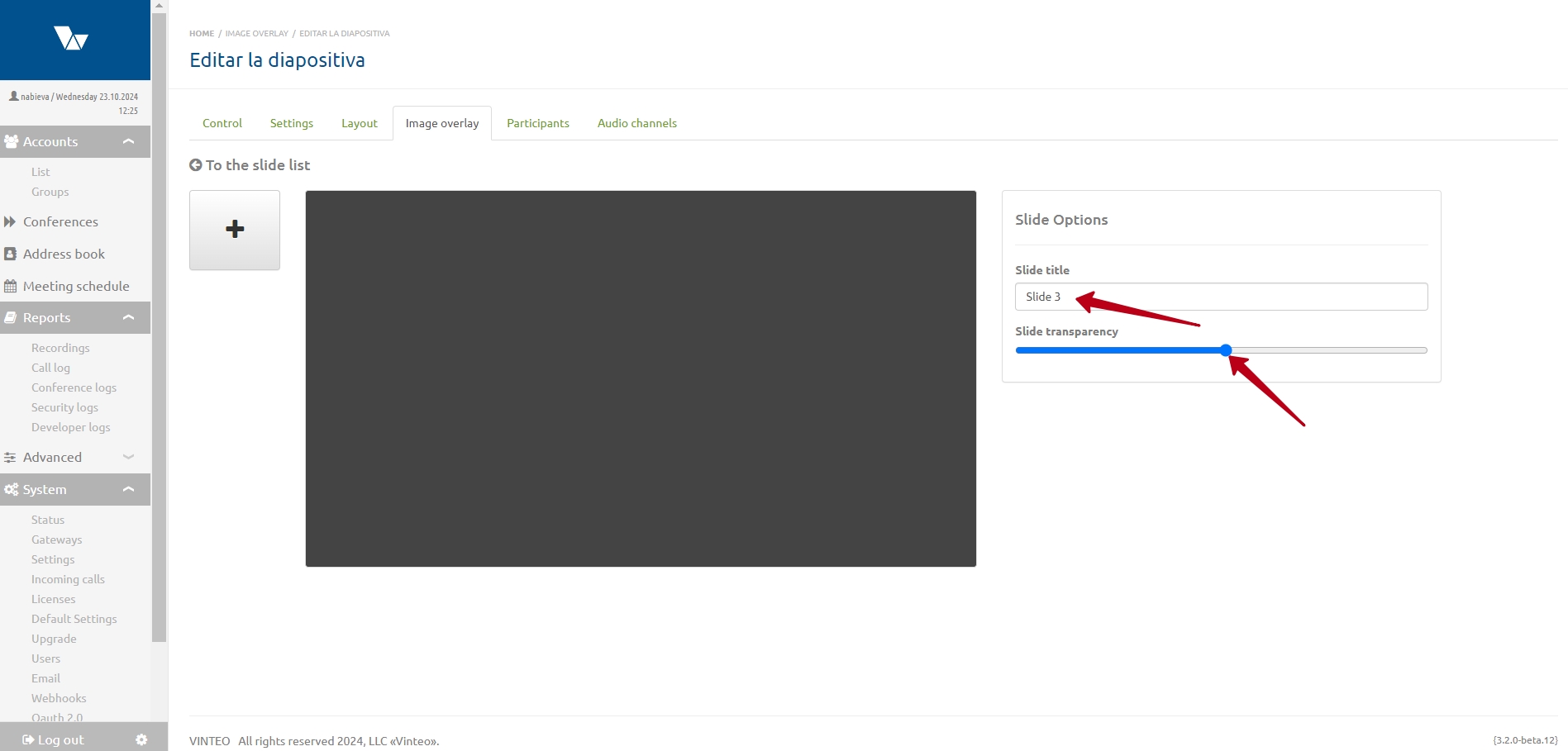
Task: Open Email under System
Action: [x=45, y=678]
